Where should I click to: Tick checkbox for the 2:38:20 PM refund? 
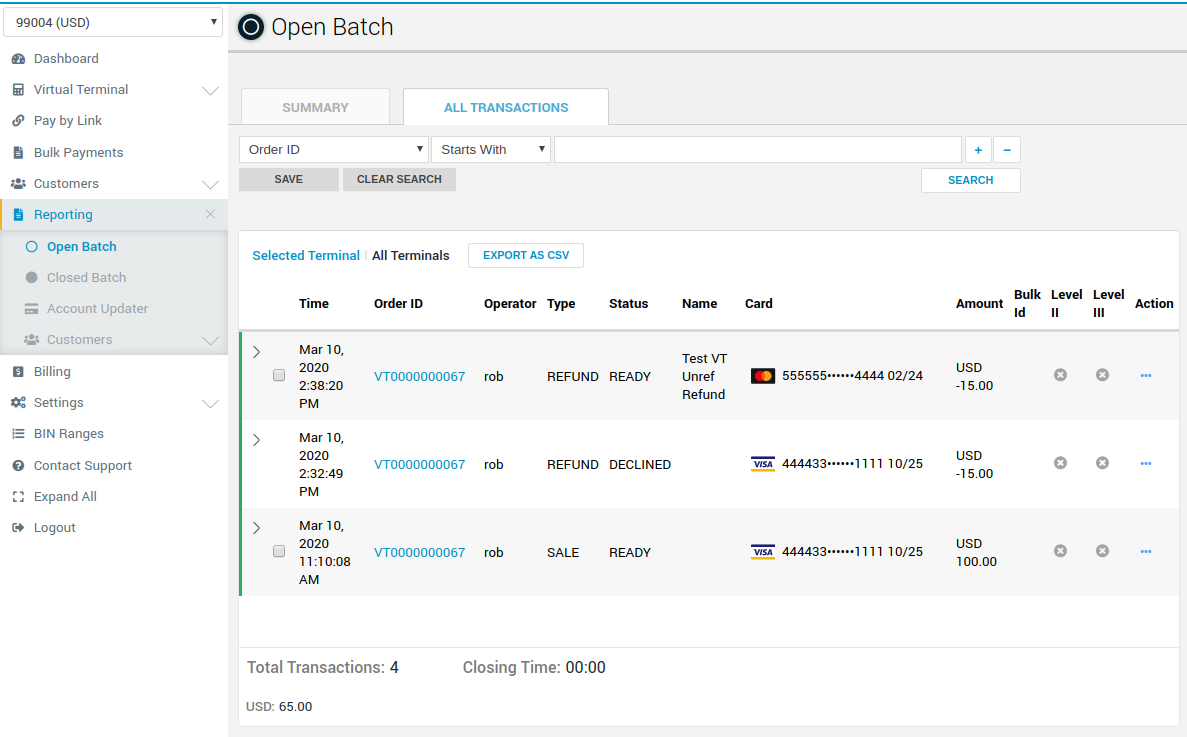(x=279, y=375)
